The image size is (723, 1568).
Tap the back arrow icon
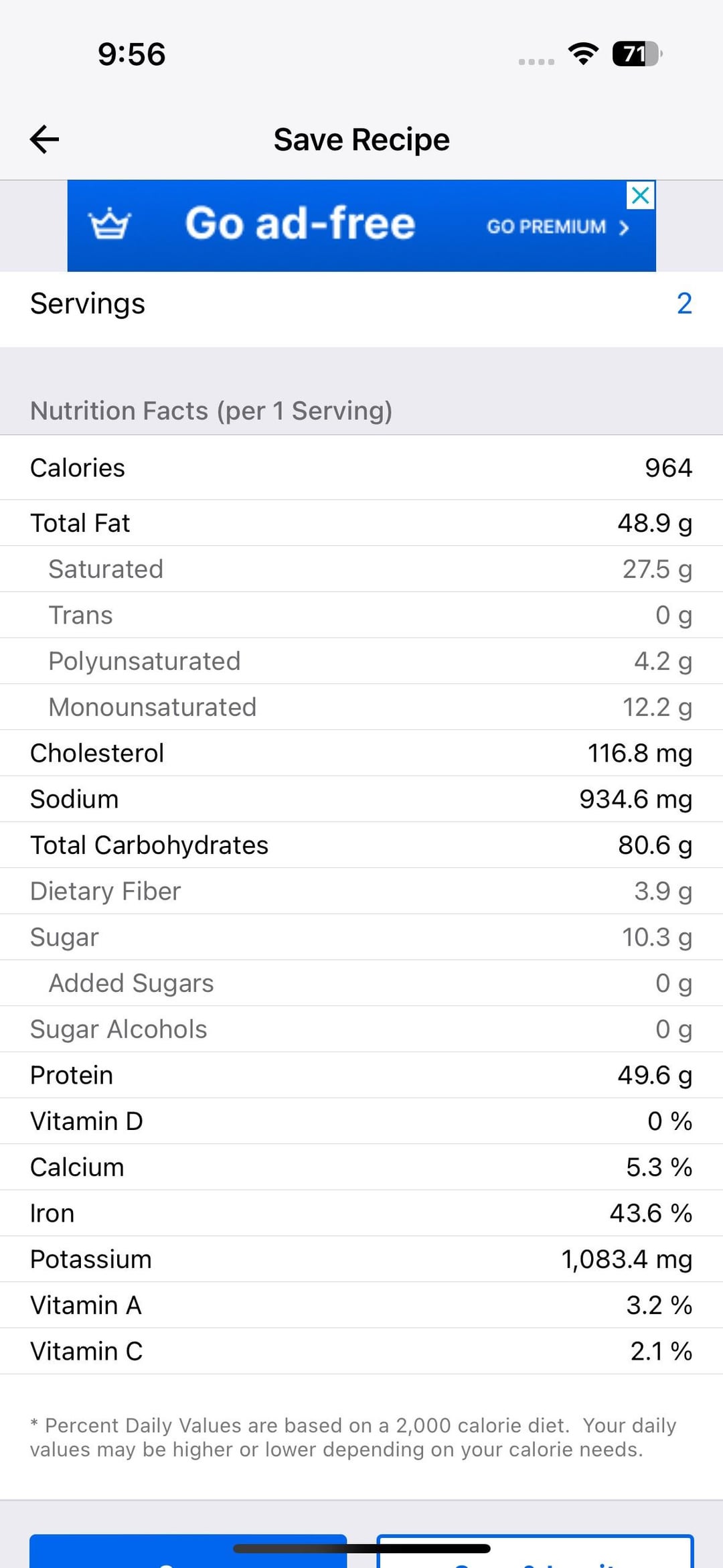point(45,139)
